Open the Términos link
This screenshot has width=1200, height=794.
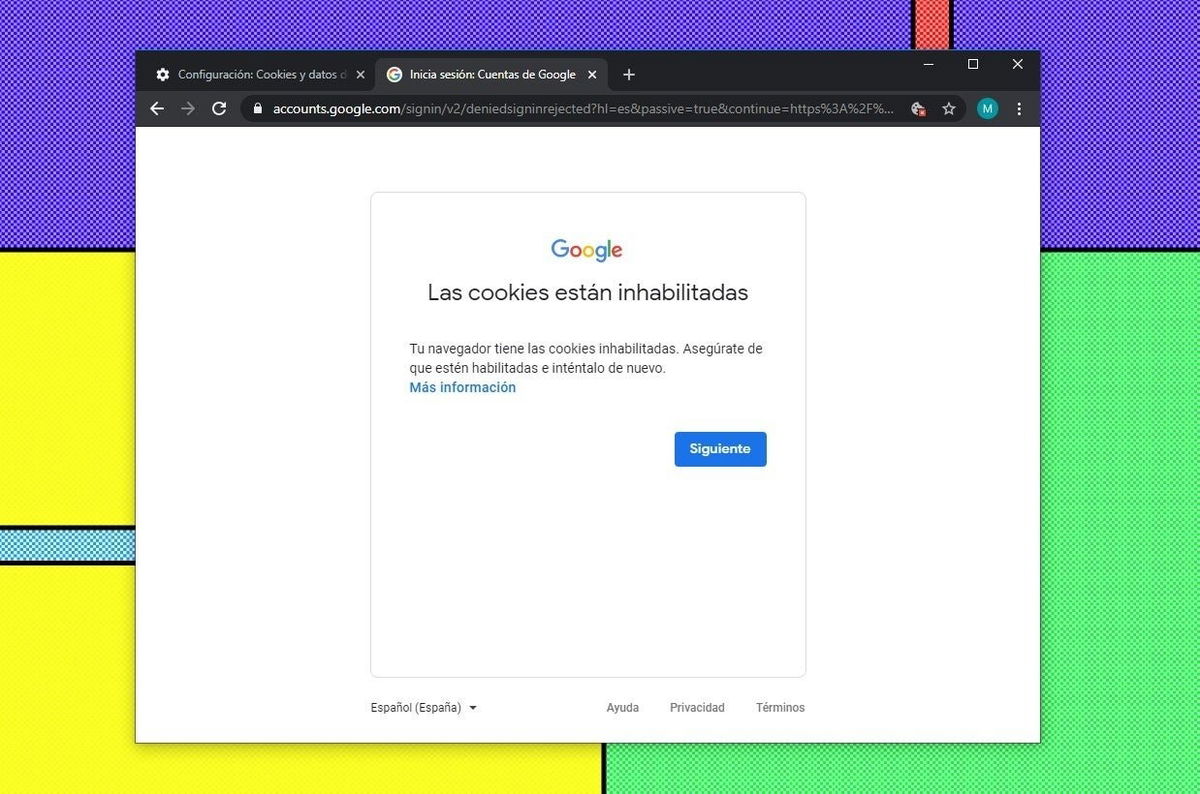[x=780, y=707]
